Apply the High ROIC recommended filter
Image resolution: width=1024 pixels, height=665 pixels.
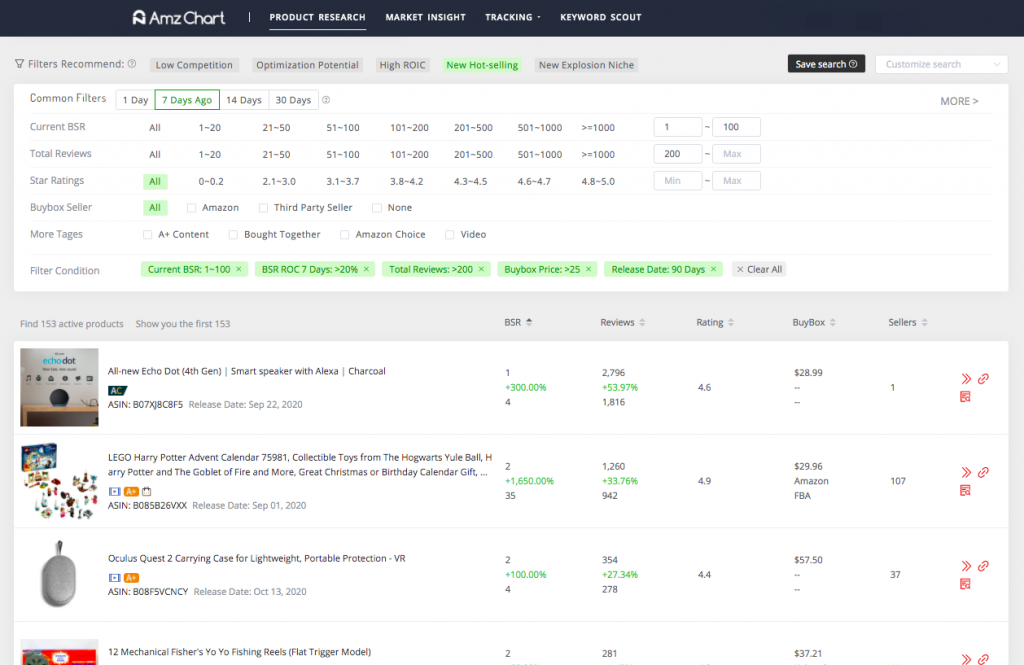402,65
